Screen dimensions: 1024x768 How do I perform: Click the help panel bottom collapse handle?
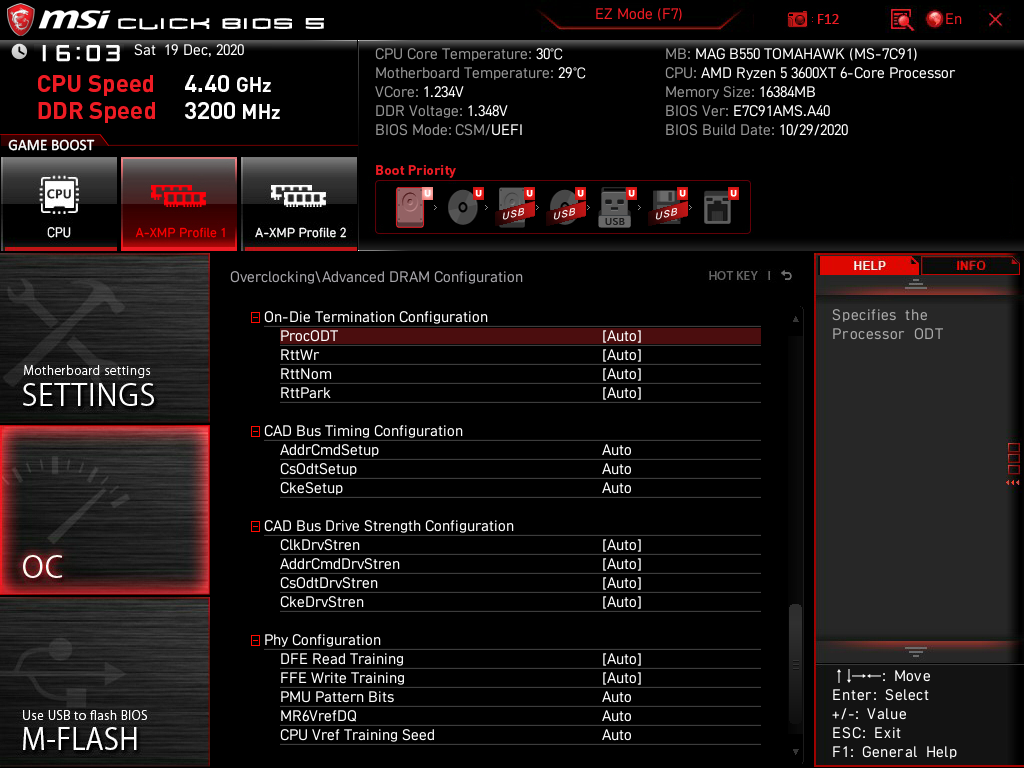[x=915, y=652]
